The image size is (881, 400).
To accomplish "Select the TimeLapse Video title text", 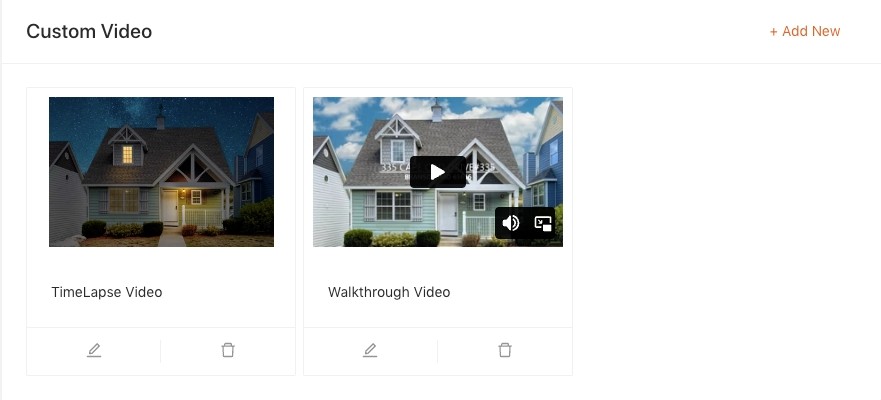I will point(107,292).
